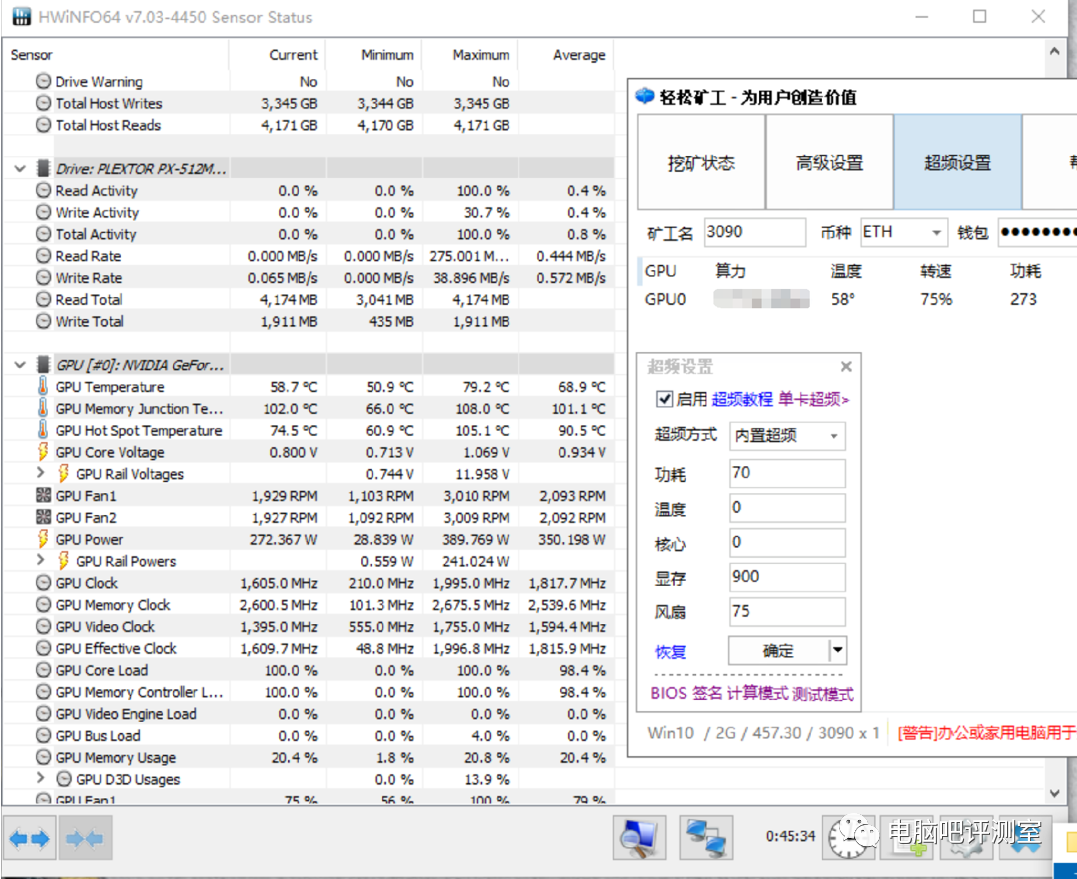Expand the GPU D3D Usages subtree
The height and width of the screenshot is (879, 1077).
pos(41,777)
